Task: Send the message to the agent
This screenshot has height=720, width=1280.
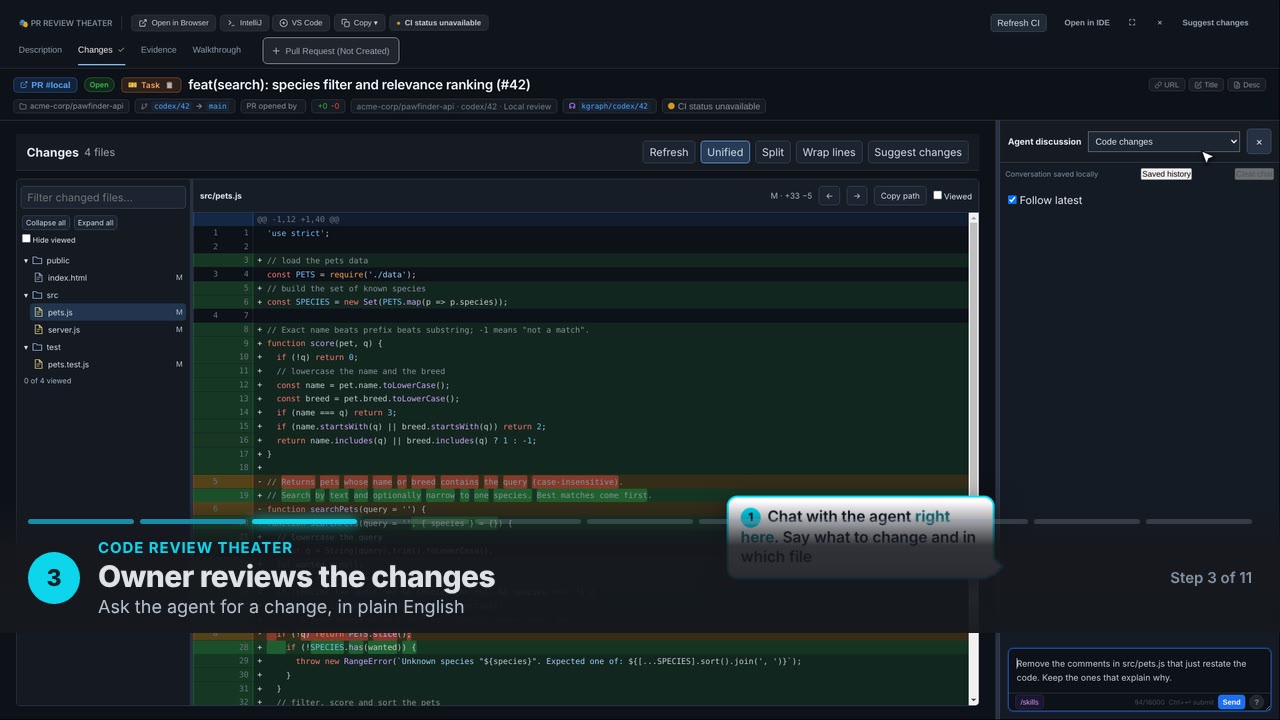Action: [x=1231, y=702]
